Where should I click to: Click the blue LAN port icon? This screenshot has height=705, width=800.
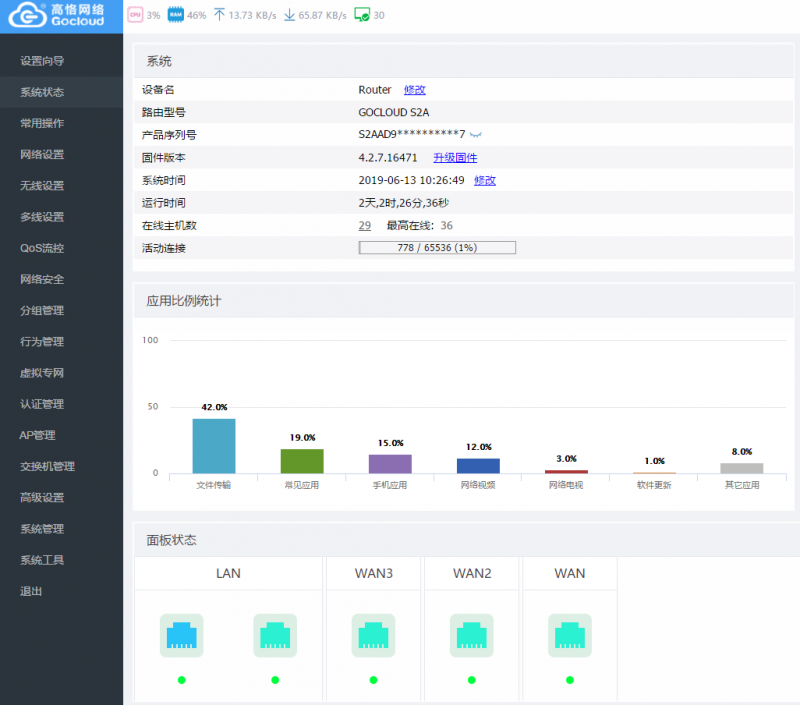coord(181,635)
